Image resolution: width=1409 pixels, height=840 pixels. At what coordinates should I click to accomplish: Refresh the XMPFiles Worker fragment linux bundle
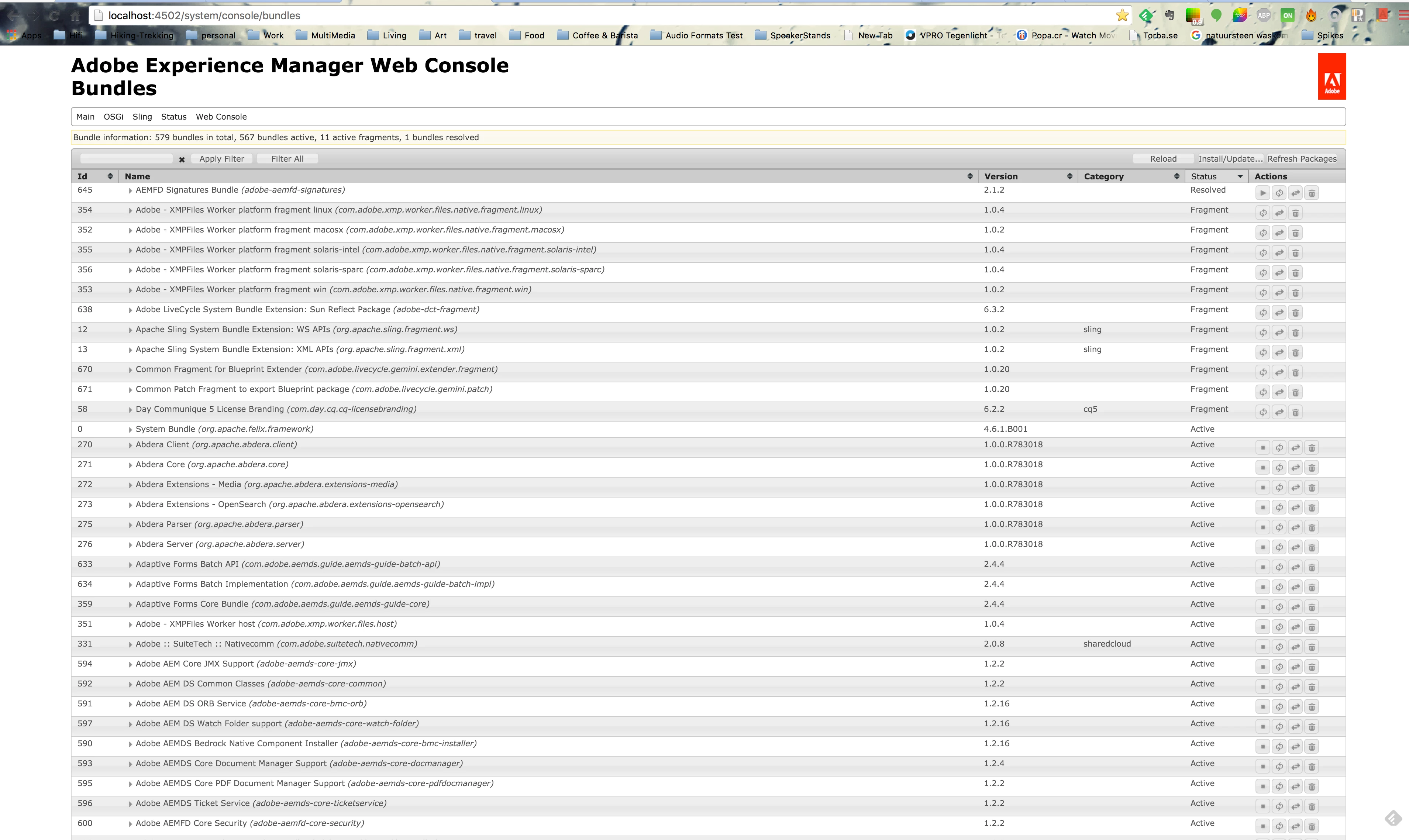click(x=1262, y=213)
